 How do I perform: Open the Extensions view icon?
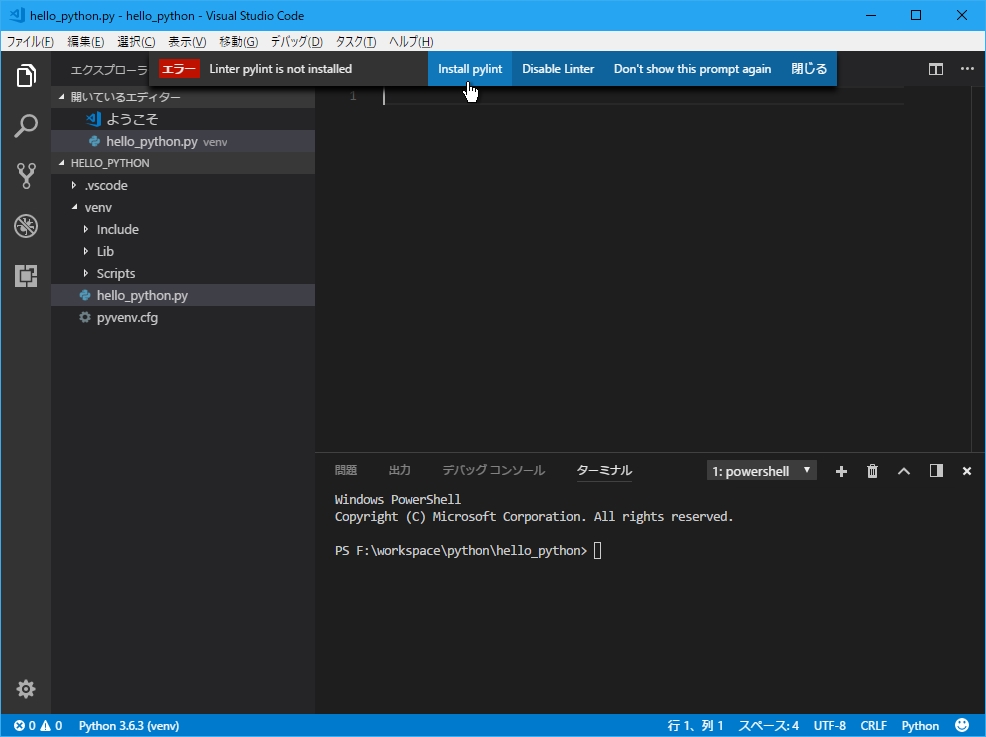pyautogui.click(x=26, y=275)
